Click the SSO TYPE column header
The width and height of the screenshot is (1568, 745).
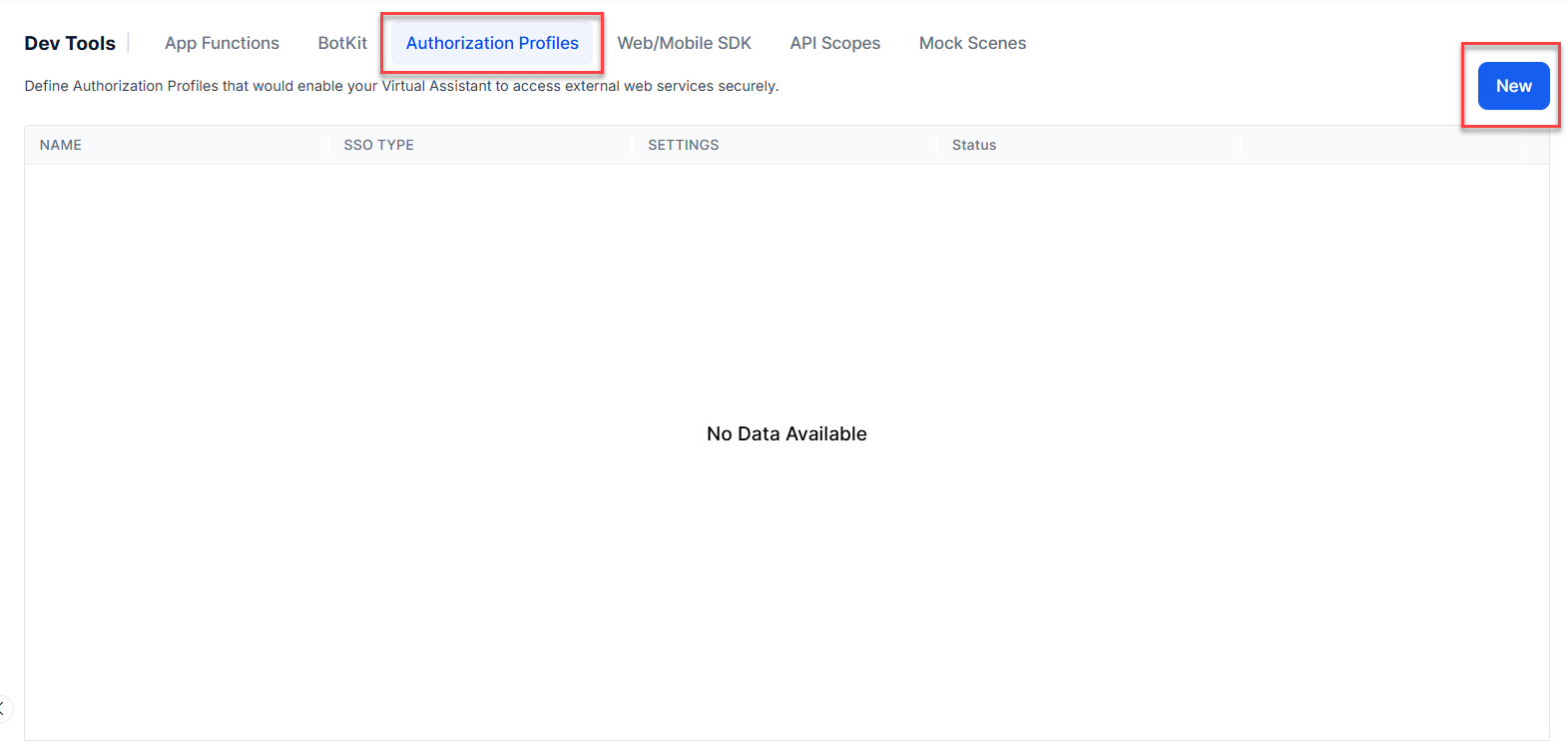point(378,145)
